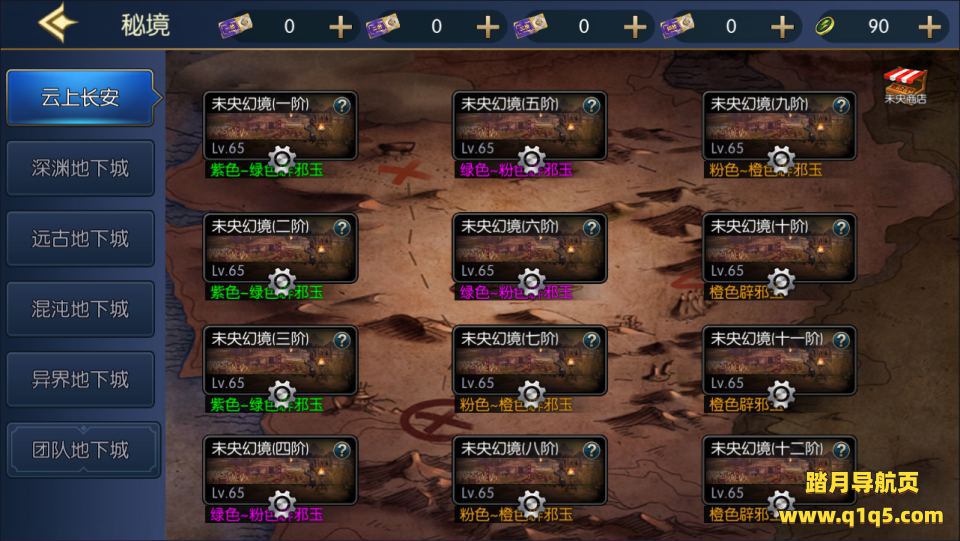Image resolution: width=960 pixels, height=541 pixels.
Task: Select the 云上长安 tab
Action: [x=80, y=97]
